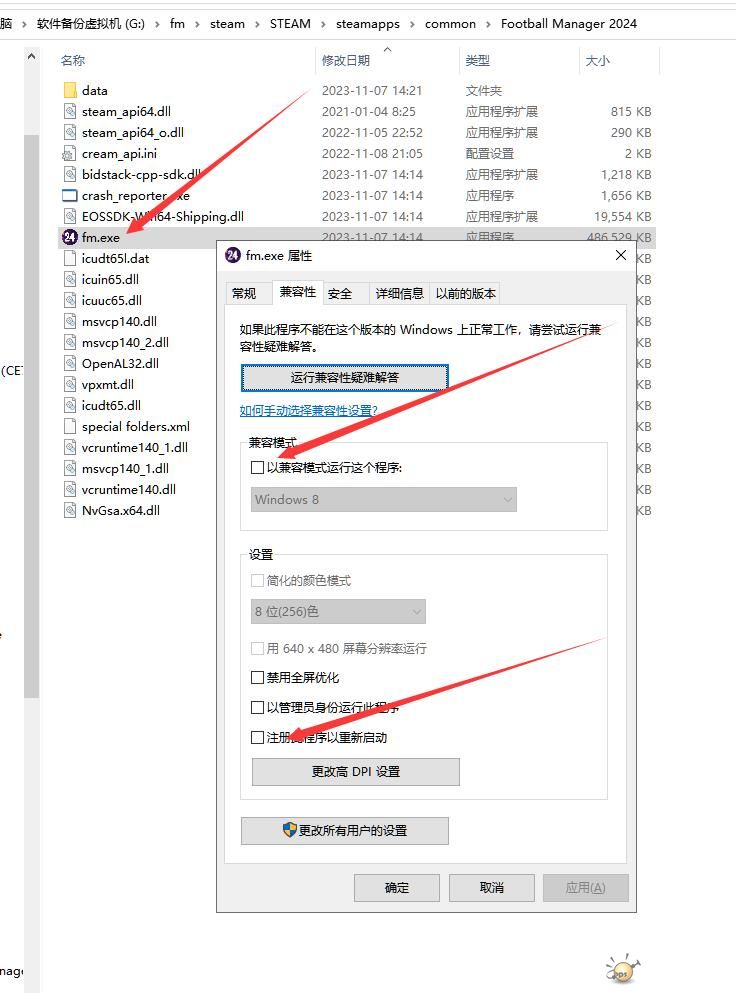Select the data folder icon

[70, 91]
